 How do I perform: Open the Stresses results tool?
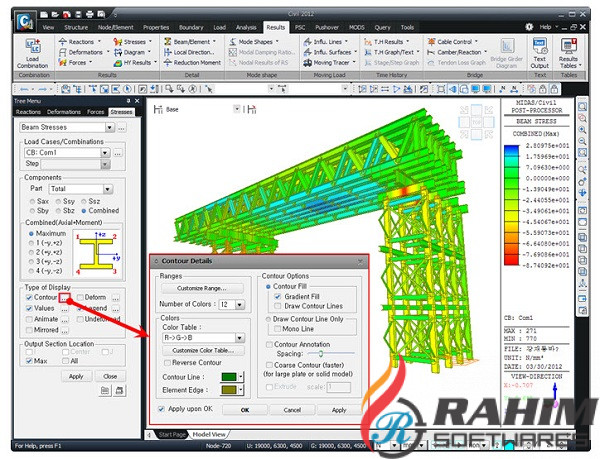click(130, 42)
